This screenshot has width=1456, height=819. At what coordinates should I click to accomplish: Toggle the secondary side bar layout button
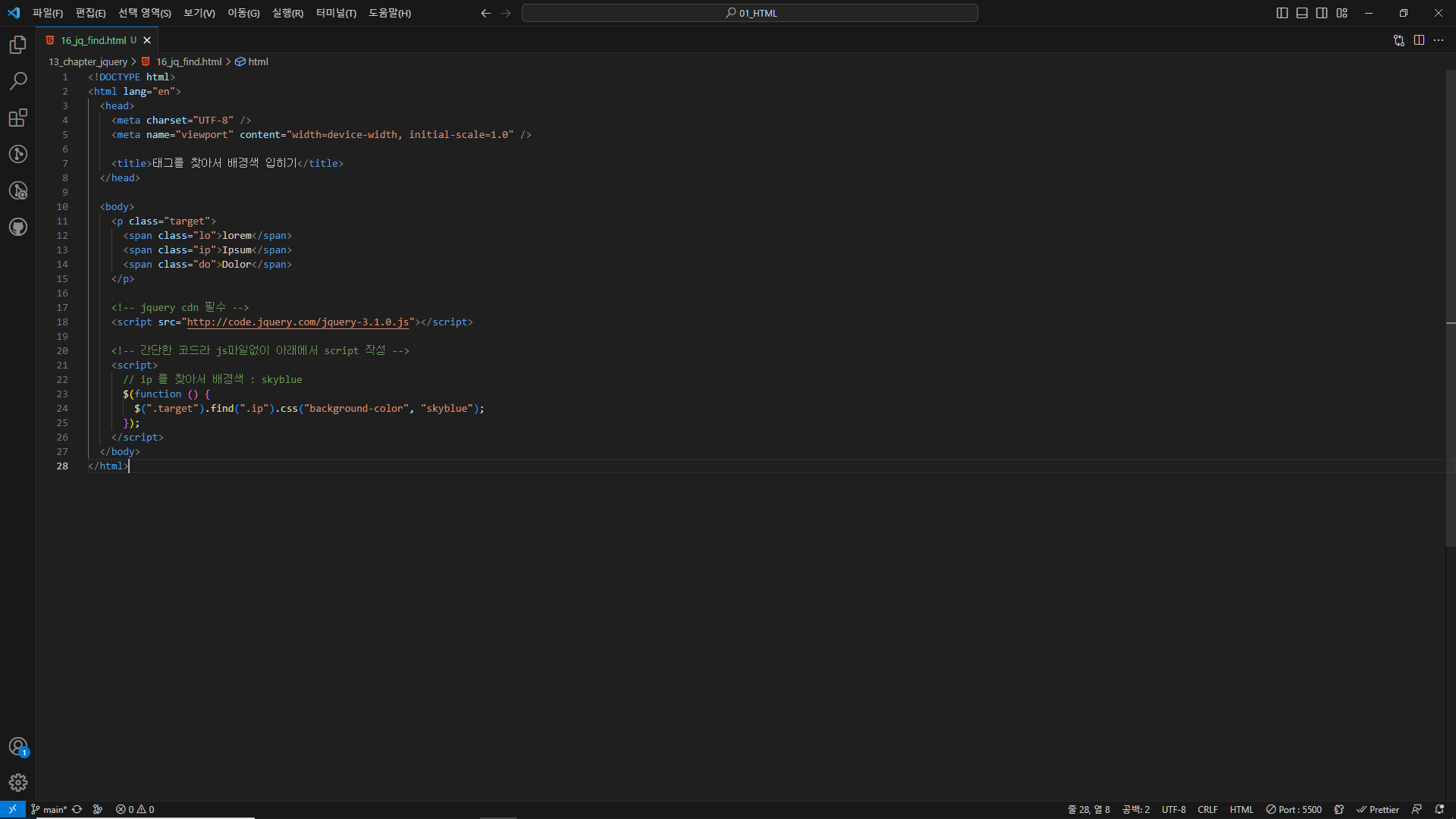(1322, 13)
